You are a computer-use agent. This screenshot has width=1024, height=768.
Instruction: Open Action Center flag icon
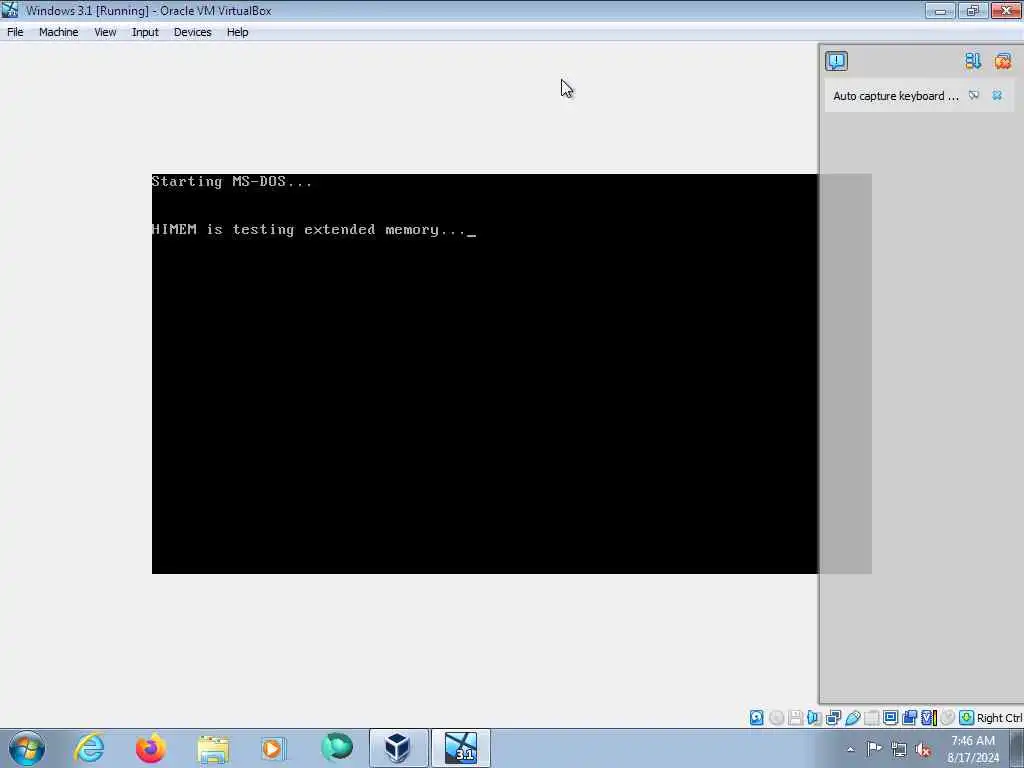pyautogui.click(x=874, y=749)
